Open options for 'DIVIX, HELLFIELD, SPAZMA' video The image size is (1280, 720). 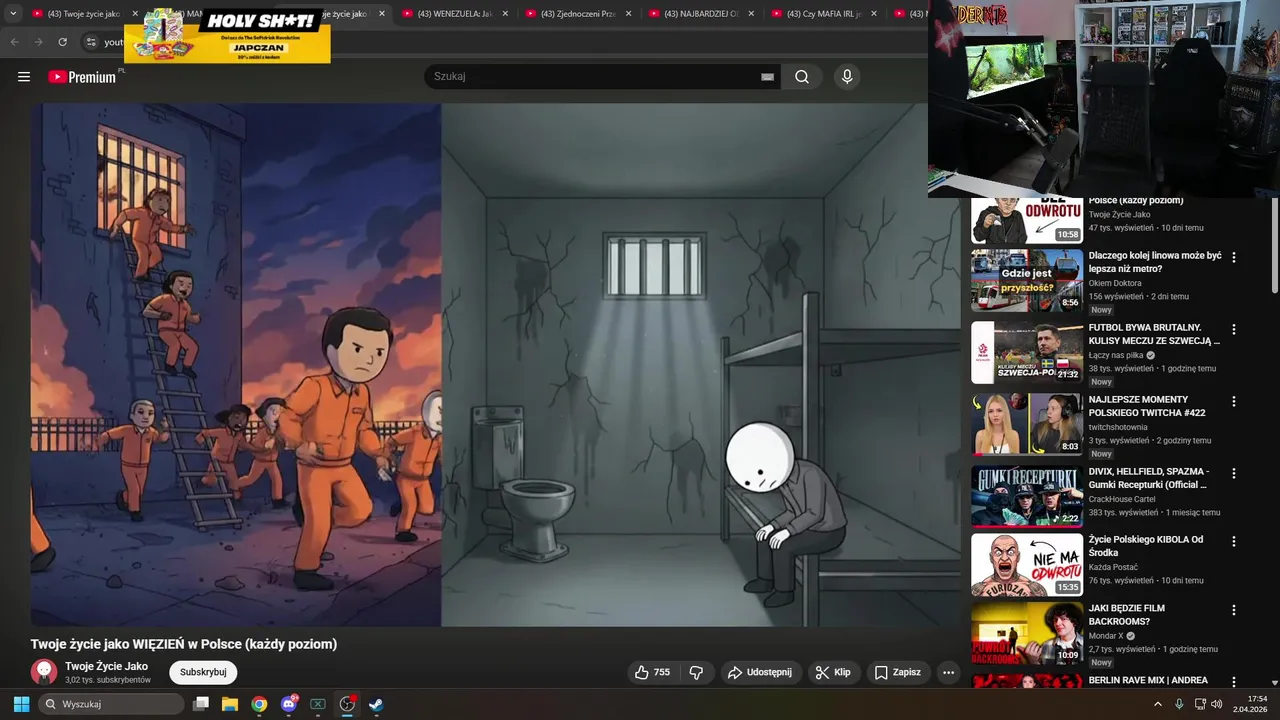1234,473
